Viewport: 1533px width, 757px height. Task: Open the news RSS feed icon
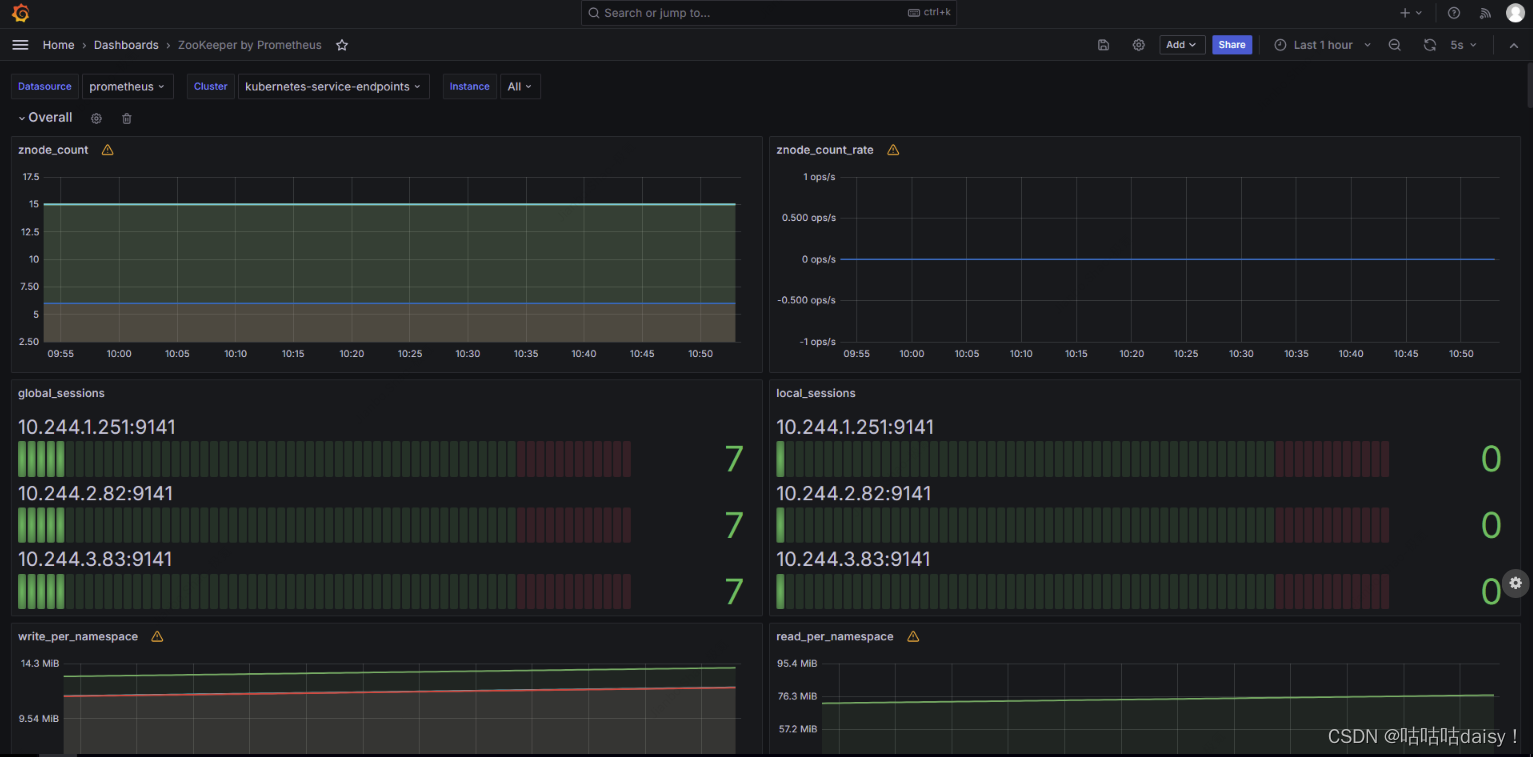[x=1485, y=13]
